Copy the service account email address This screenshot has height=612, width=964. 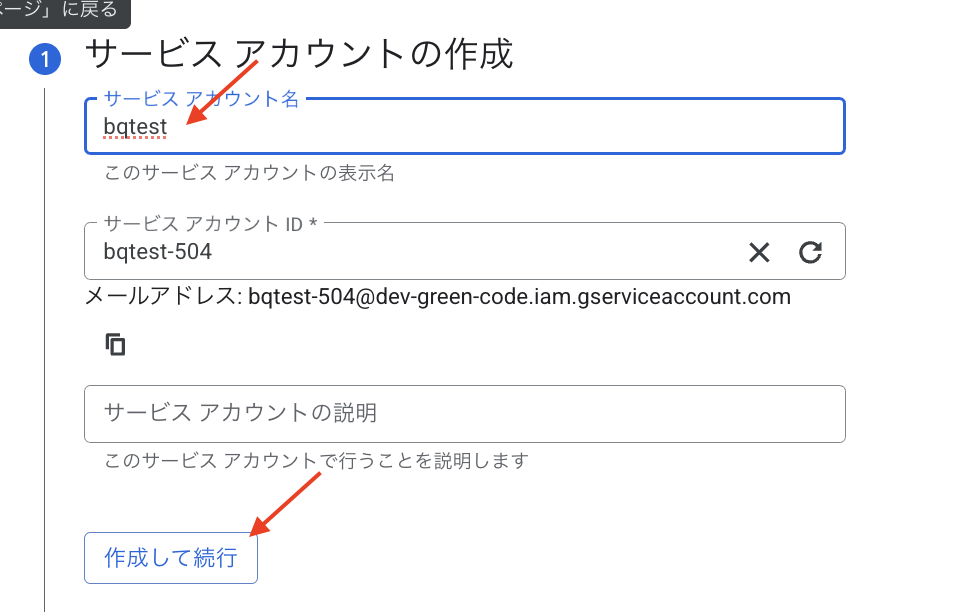point(116,345)
